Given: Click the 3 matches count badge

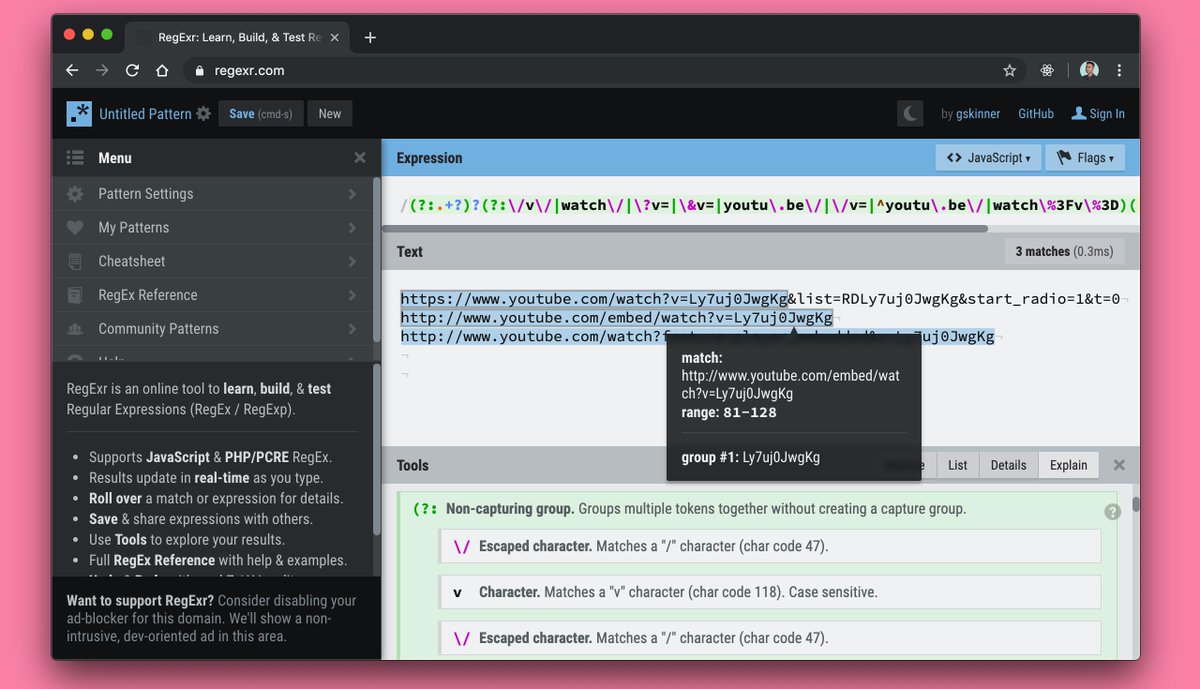Looking at the screenshot, I should (x=1063, y=252).
